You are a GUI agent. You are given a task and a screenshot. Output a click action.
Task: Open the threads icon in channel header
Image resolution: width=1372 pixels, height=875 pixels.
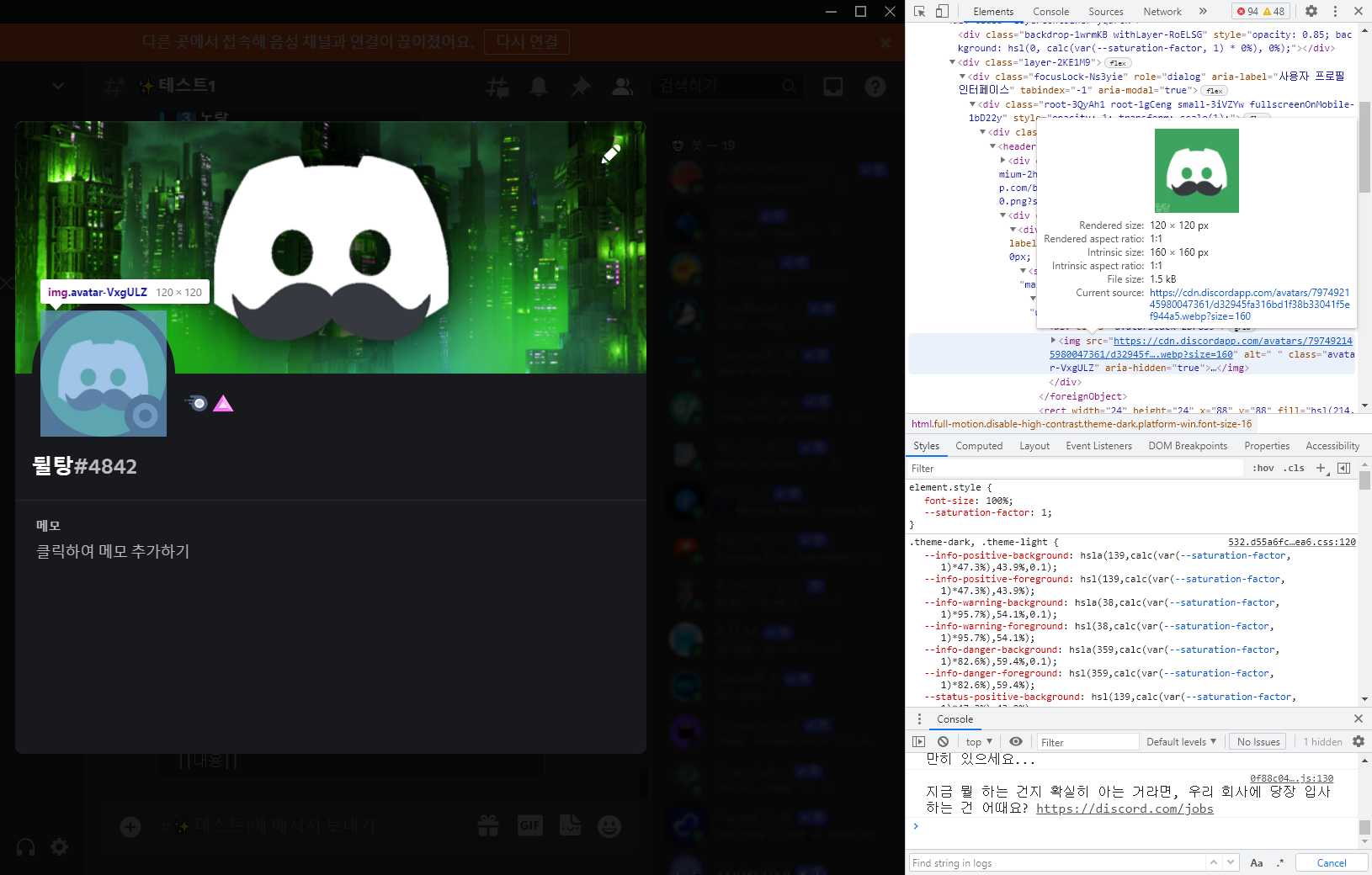pos(497,86)
